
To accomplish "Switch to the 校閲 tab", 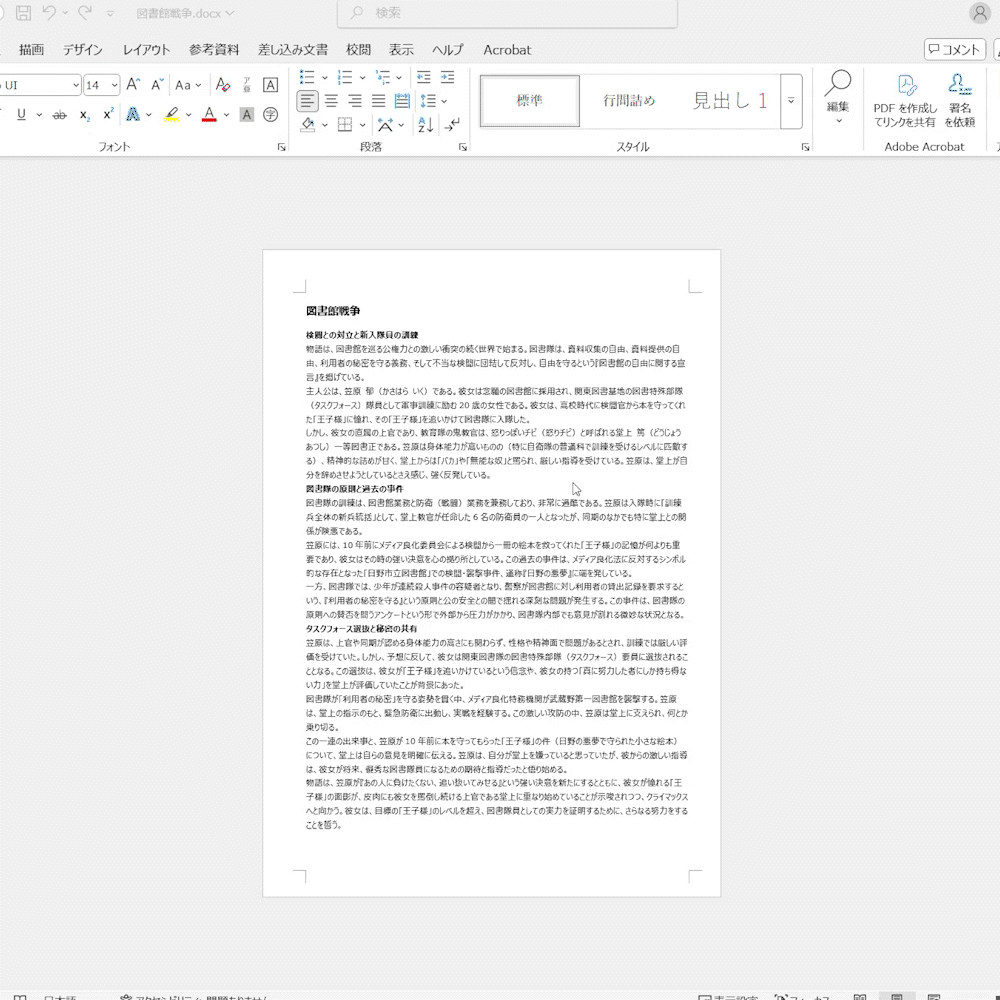I will coord(358,49).
